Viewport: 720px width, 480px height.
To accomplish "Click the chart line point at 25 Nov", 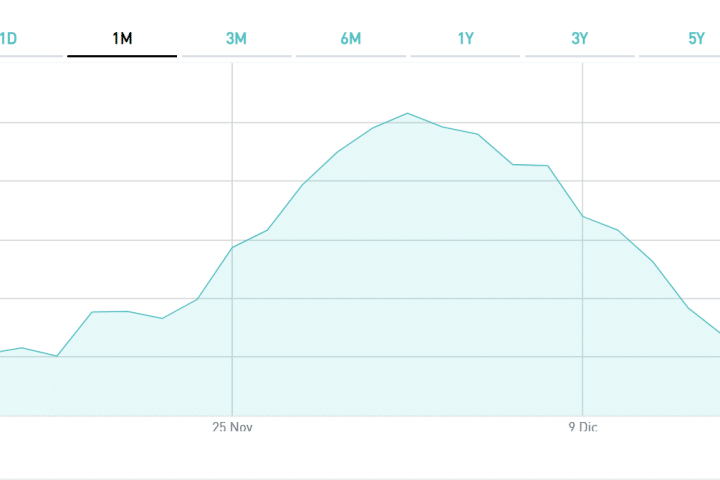I will 232,248.
